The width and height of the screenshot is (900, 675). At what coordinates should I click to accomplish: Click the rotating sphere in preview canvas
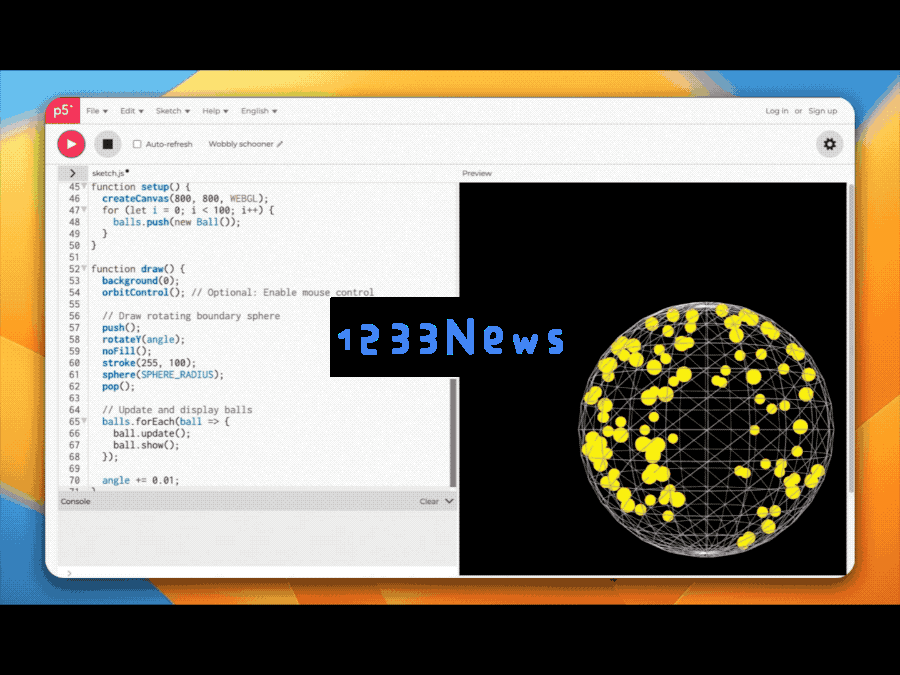click(705, 429)
